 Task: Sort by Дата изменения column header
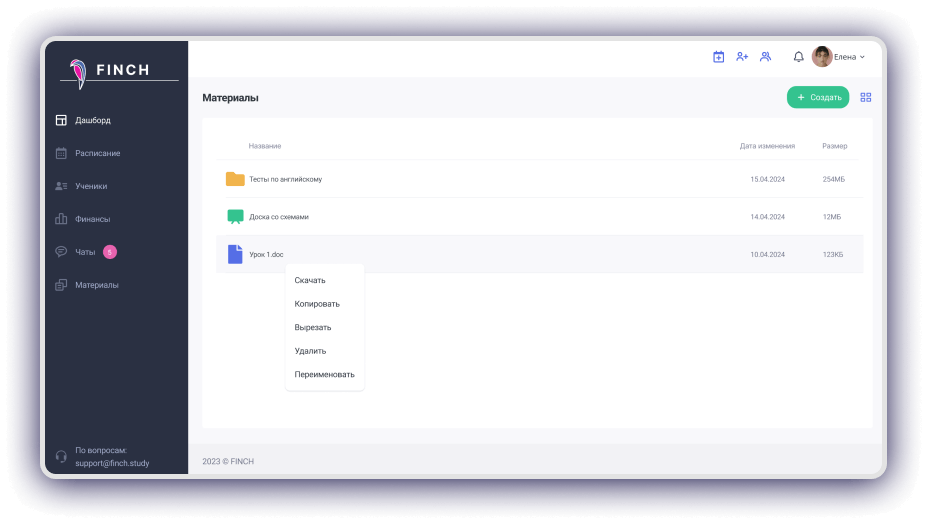pos(767,146)
